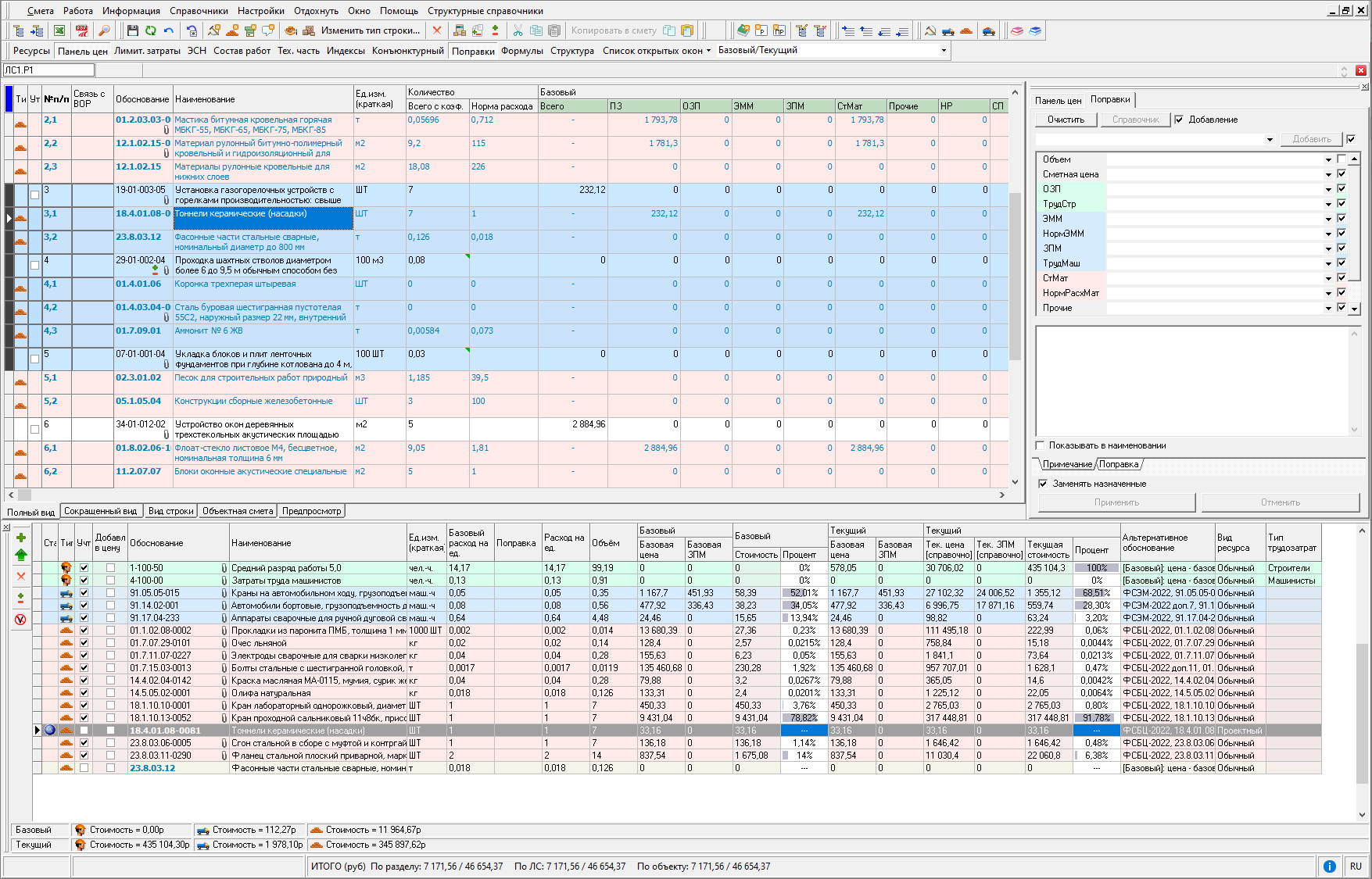Toggle the 'Добавление' checkbox

coord(1179,120)
